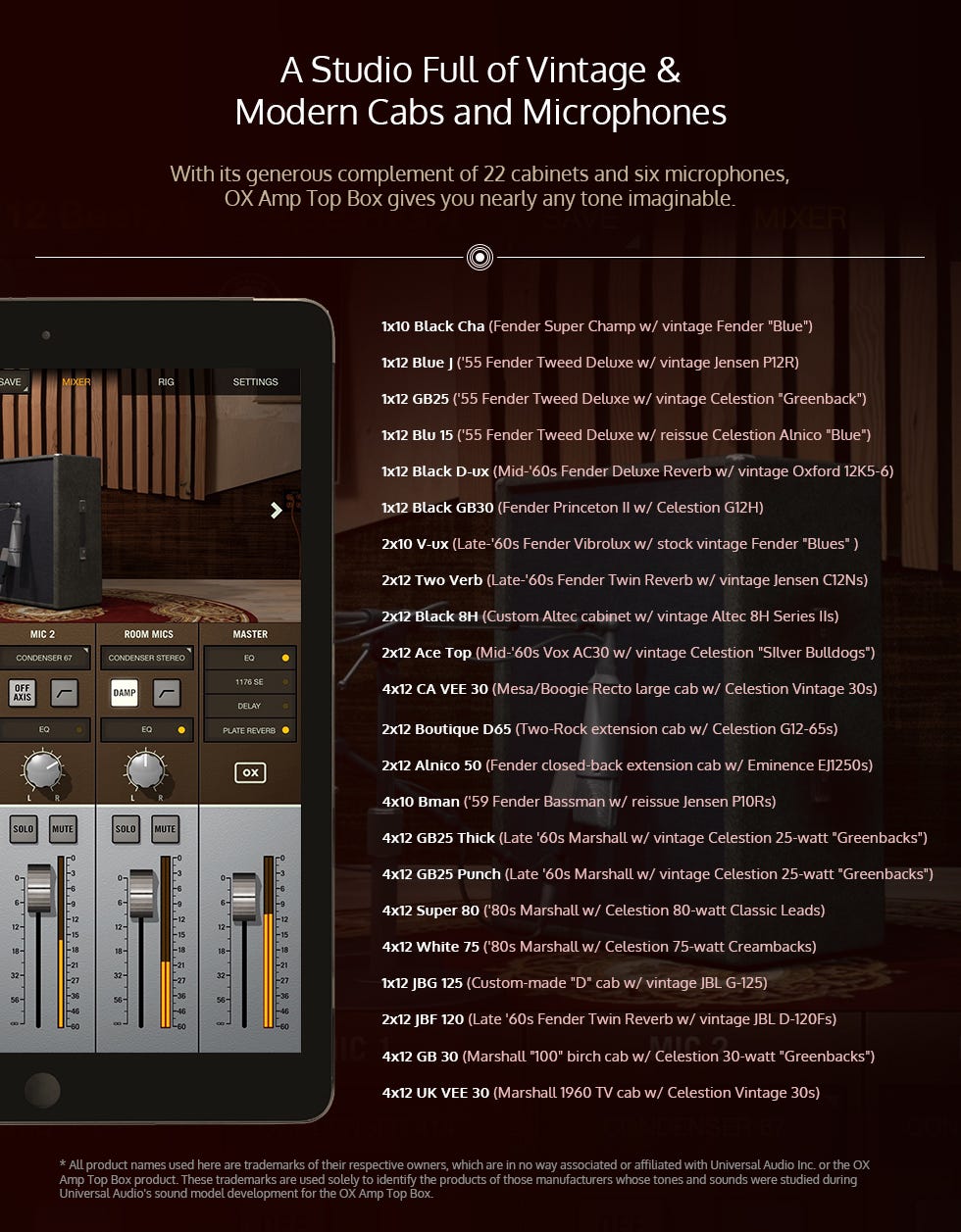Adjust the Room Mics pan knob
Viewport: 961px width, 1232px height.
146,771
